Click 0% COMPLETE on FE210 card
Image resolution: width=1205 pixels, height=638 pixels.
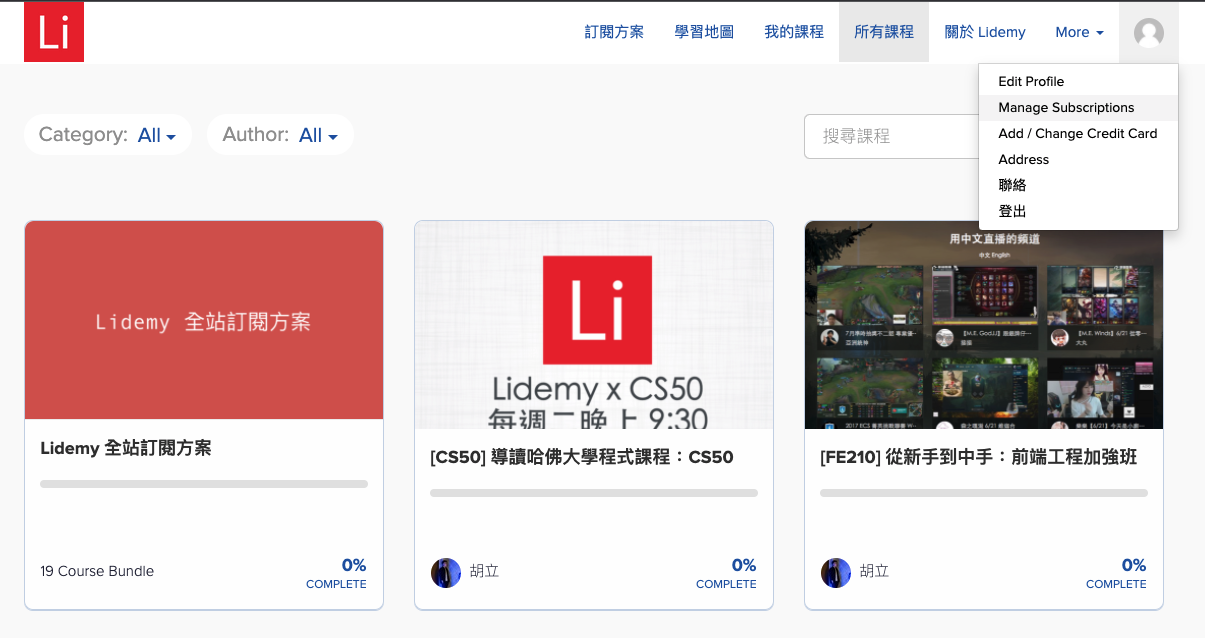1116,573
